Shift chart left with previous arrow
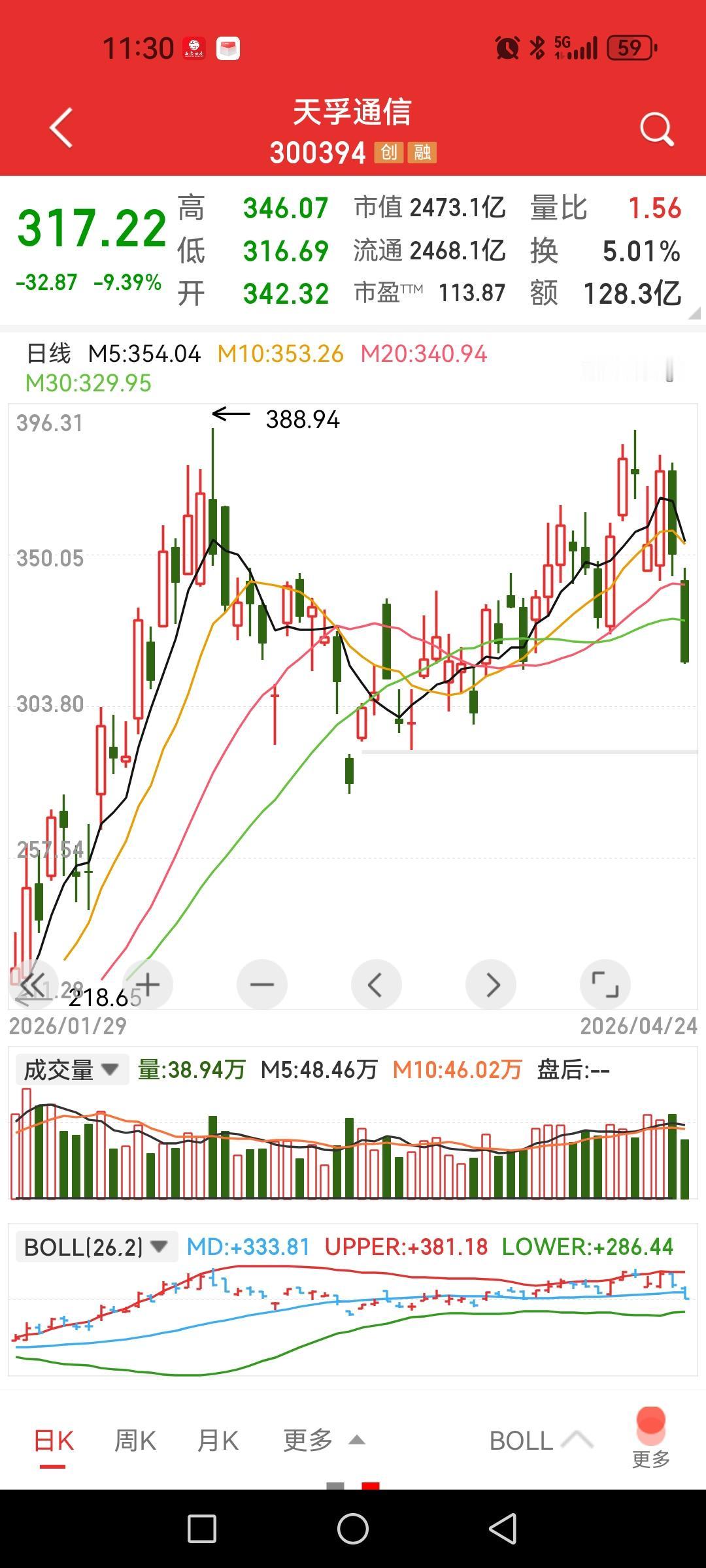This screenshot has width=706, height=1568. tap(377, 984)
